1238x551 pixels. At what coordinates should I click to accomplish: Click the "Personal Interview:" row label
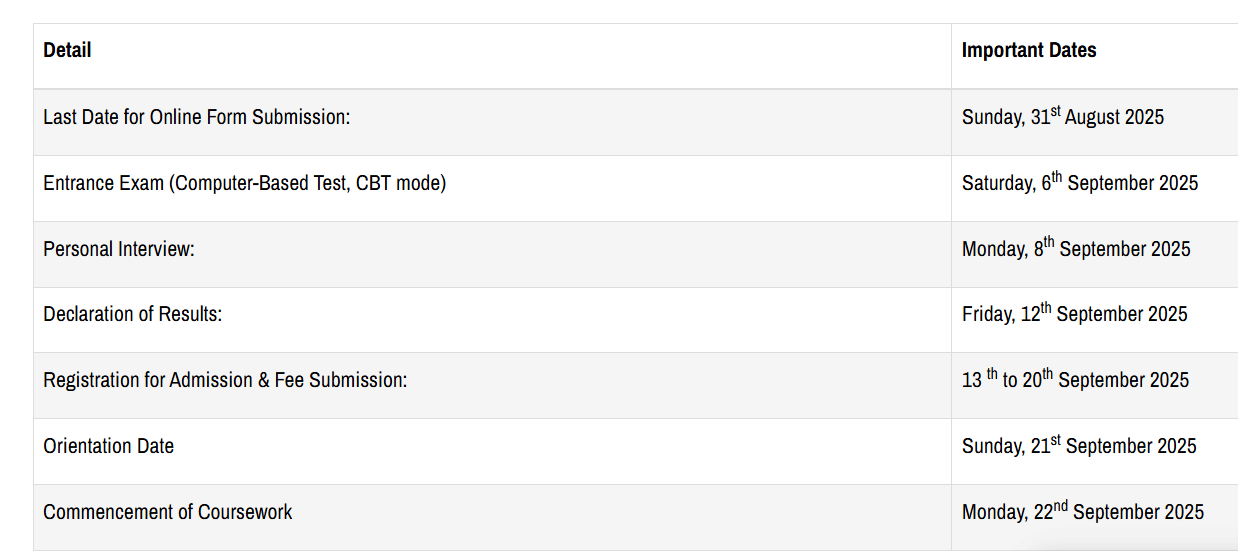pyautogui.click(x=119, y=249)
